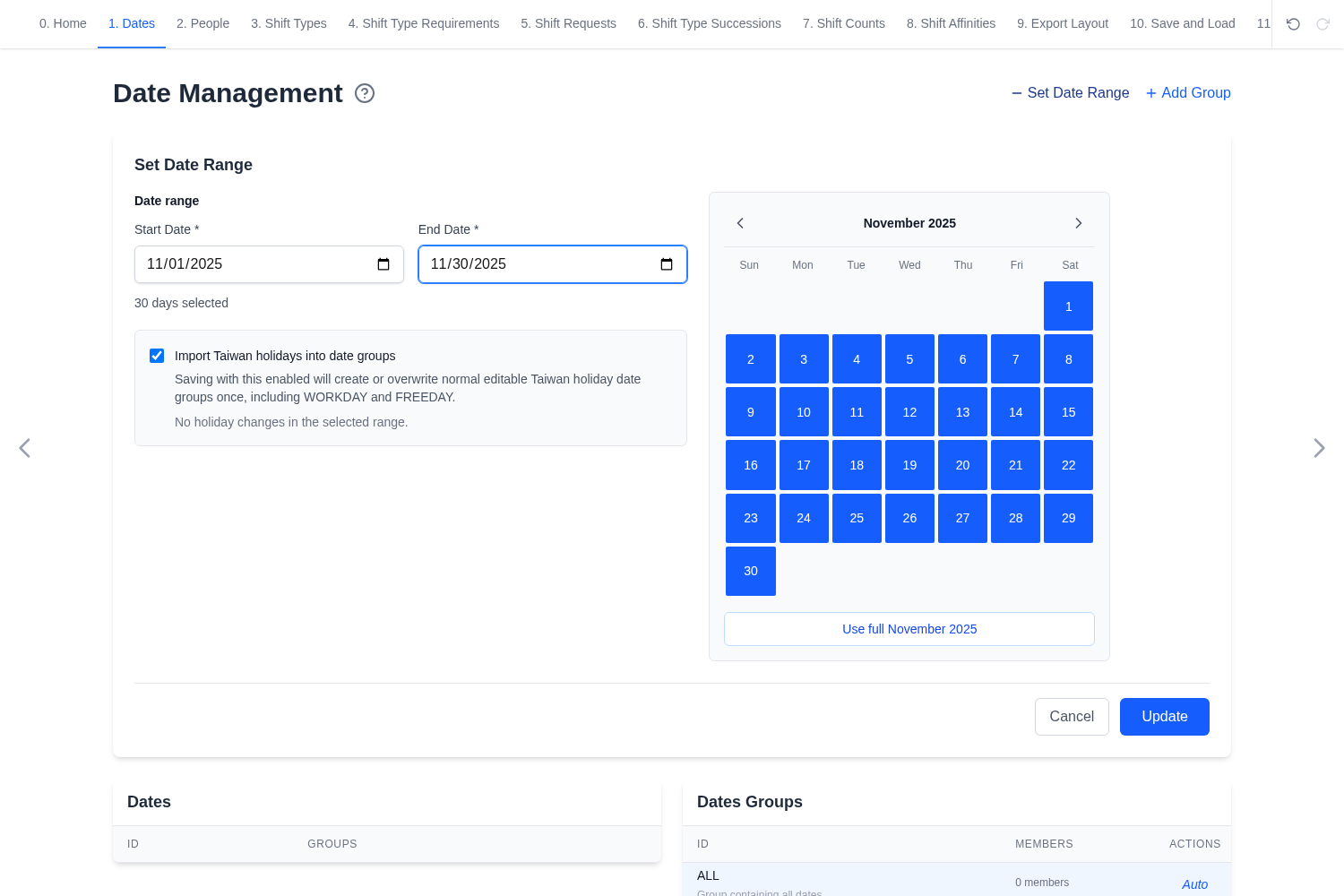Select day 12 in the calendar

909,412
